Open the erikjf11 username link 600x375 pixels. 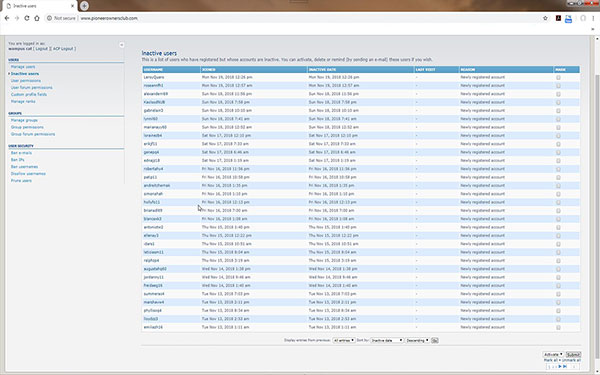point(150,144)
